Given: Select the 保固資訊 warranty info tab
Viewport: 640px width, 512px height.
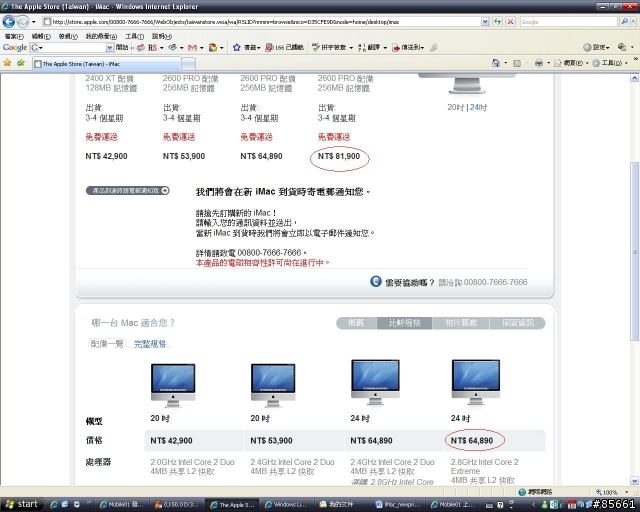Looking at the screenshot, I should pos(518,323).
